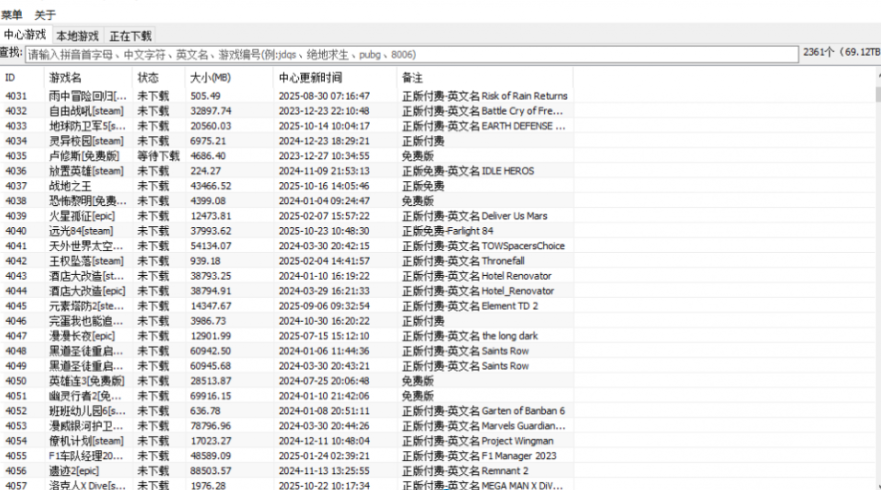Click update time 2024-10-30 16:20:22
The image size is (881, 490).
point(324,321)
